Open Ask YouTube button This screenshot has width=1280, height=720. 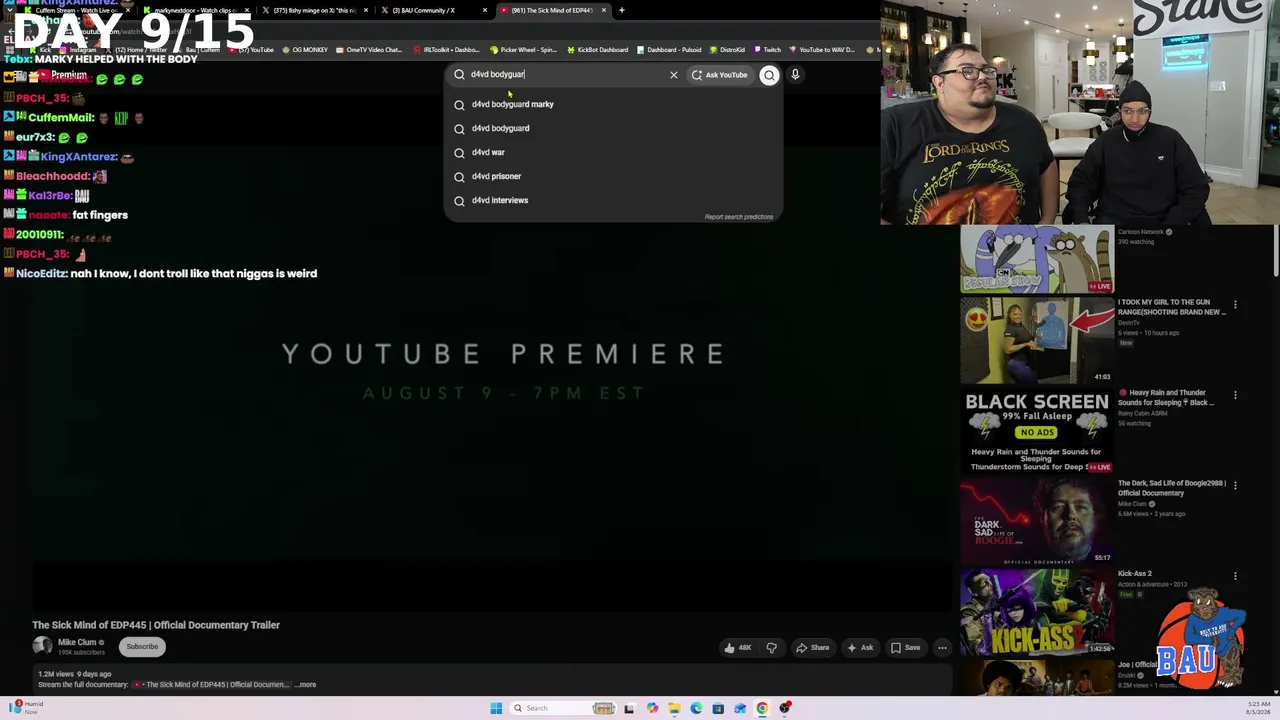(x=719, y=75)
